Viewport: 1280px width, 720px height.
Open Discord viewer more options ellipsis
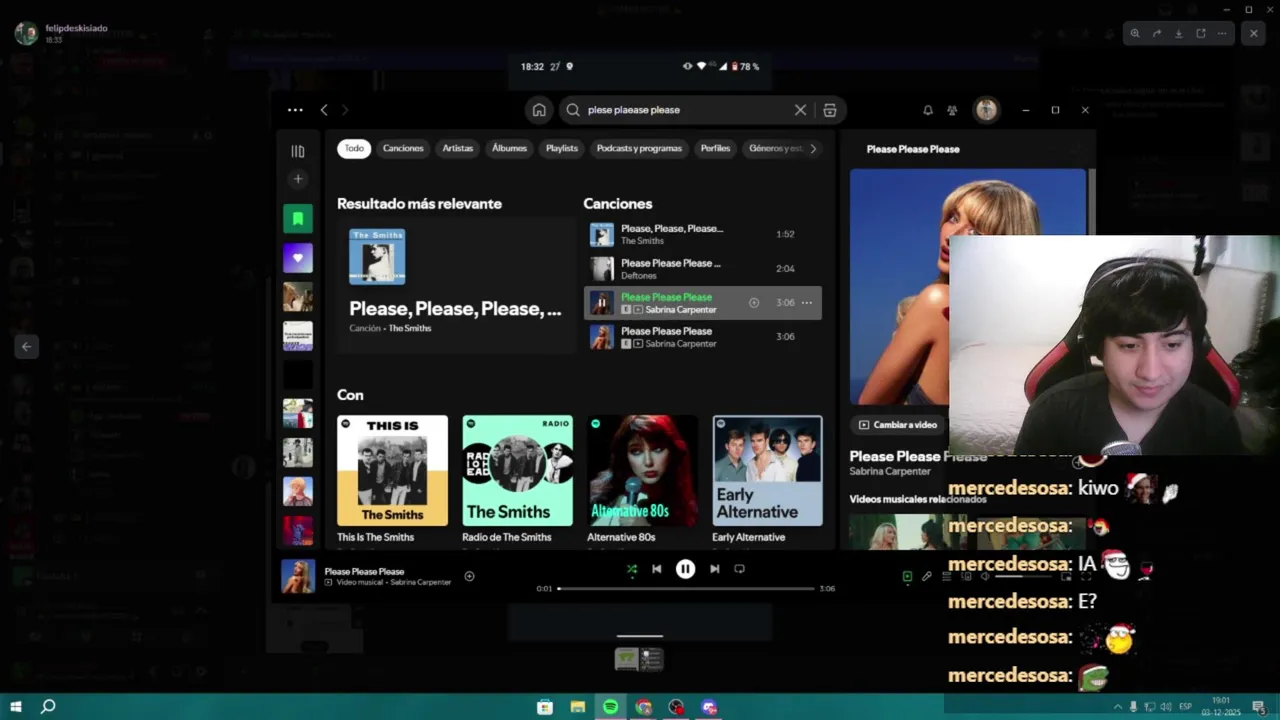pos(1222,33)
